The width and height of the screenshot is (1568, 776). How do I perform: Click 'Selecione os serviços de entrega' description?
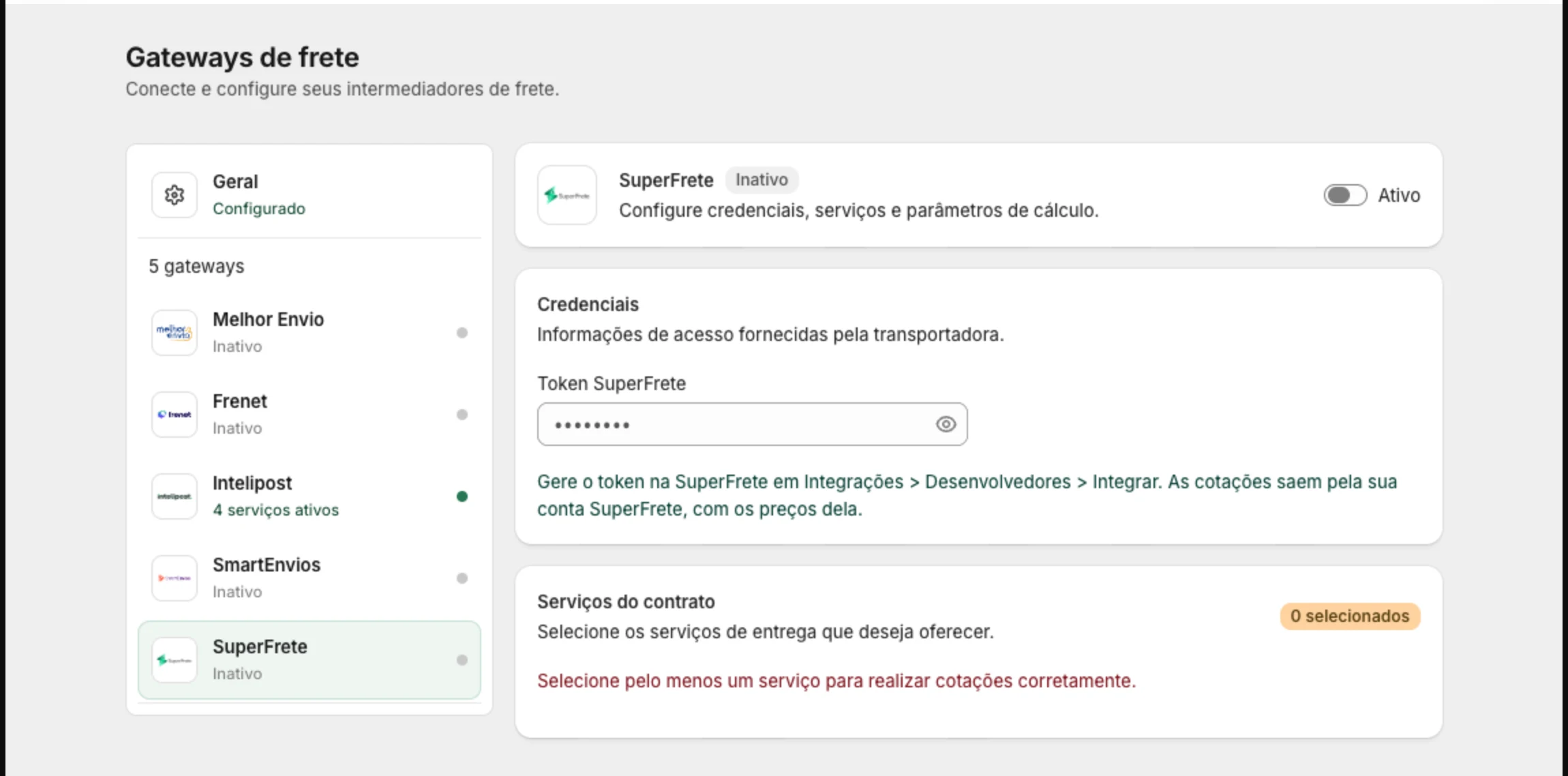coord(766,632)
